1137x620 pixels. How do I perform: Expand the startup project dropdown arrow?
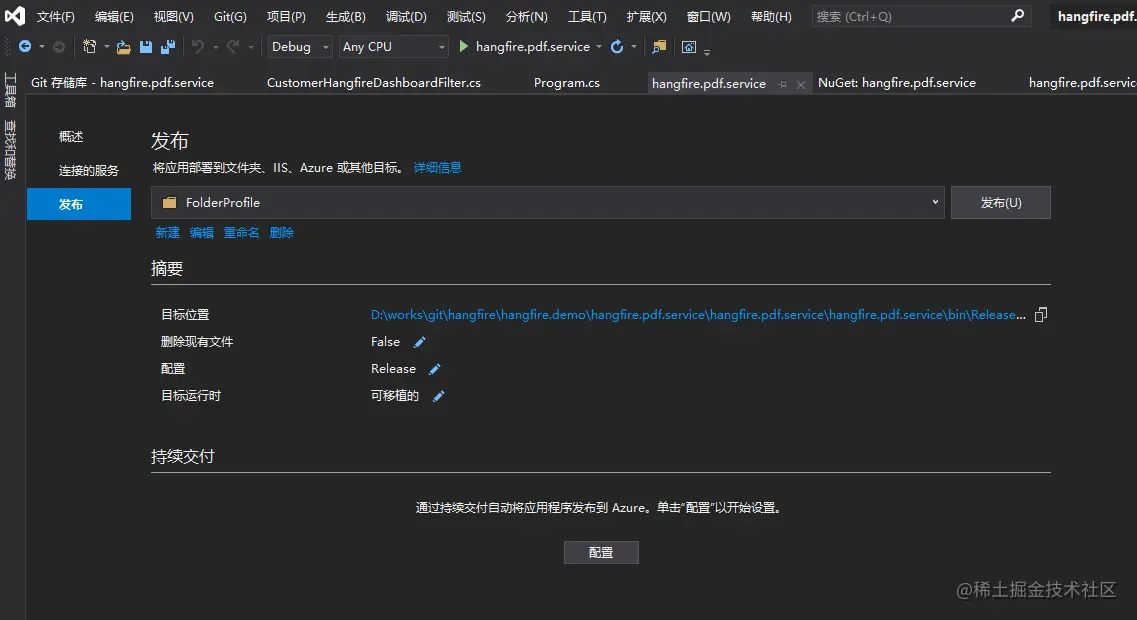point(599,46)
